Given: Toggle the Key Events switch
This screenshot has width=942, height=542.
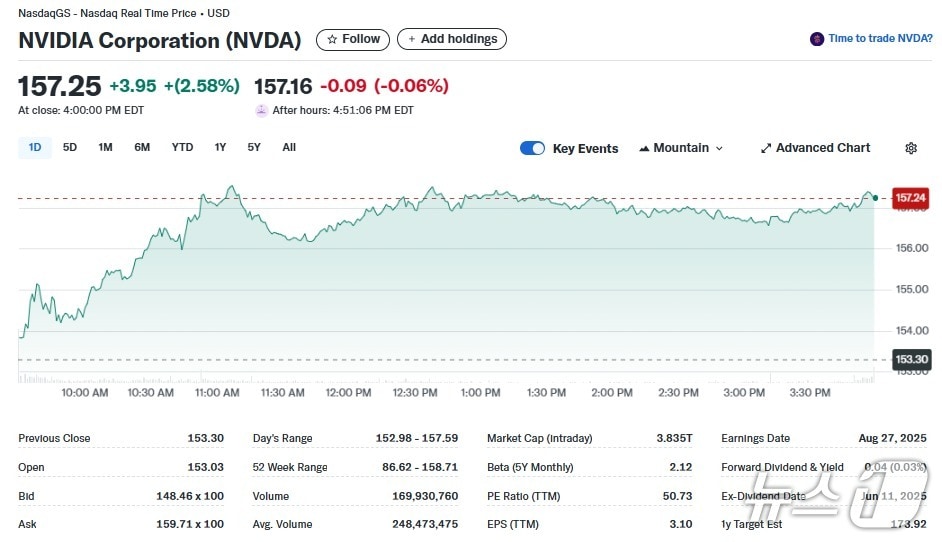Looking at the screenshot, I should [x=532, y=148].
